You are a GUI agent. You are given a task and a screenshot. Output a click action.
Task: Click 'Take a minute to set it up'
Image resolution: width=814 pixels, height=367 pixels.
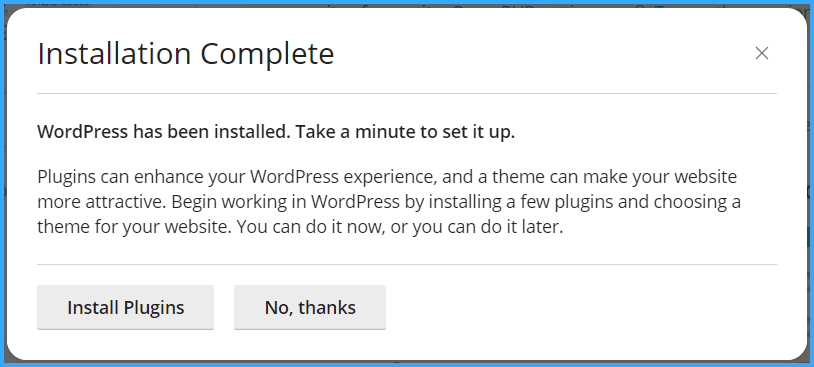405,132
